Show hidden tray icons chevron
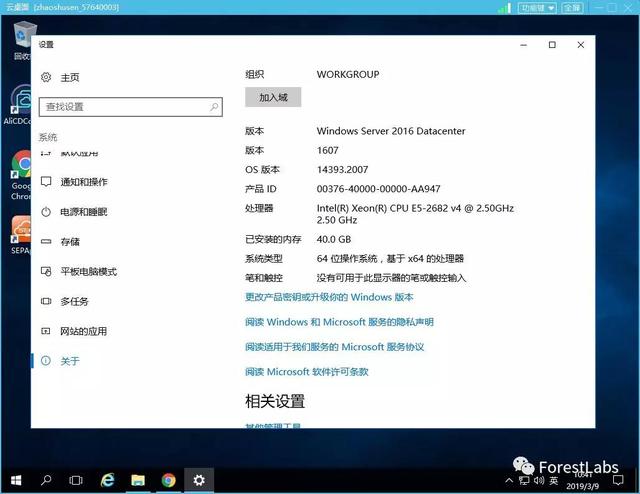 (x=509, y=481)
